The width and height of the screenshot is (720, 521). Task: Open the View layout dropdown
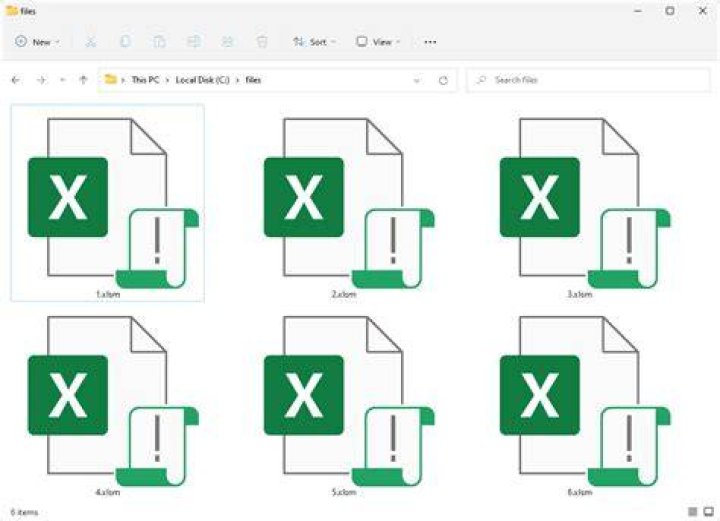point(378,42)
